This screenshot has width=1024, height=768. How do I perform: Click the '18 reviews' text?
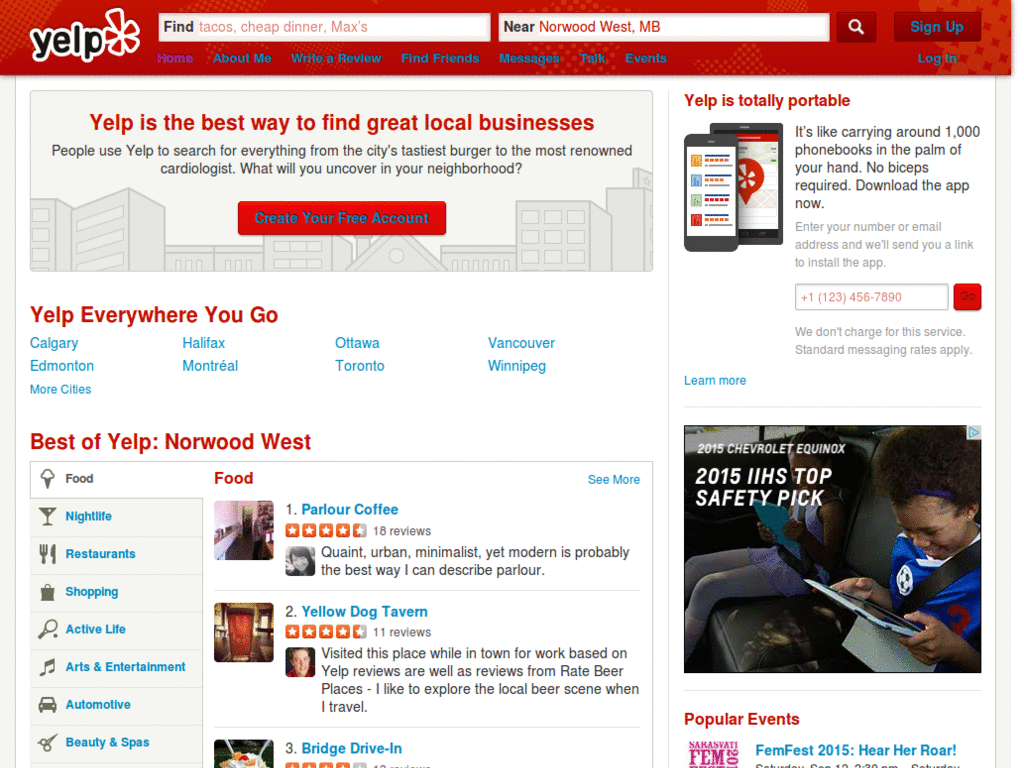tap(402, 531)
